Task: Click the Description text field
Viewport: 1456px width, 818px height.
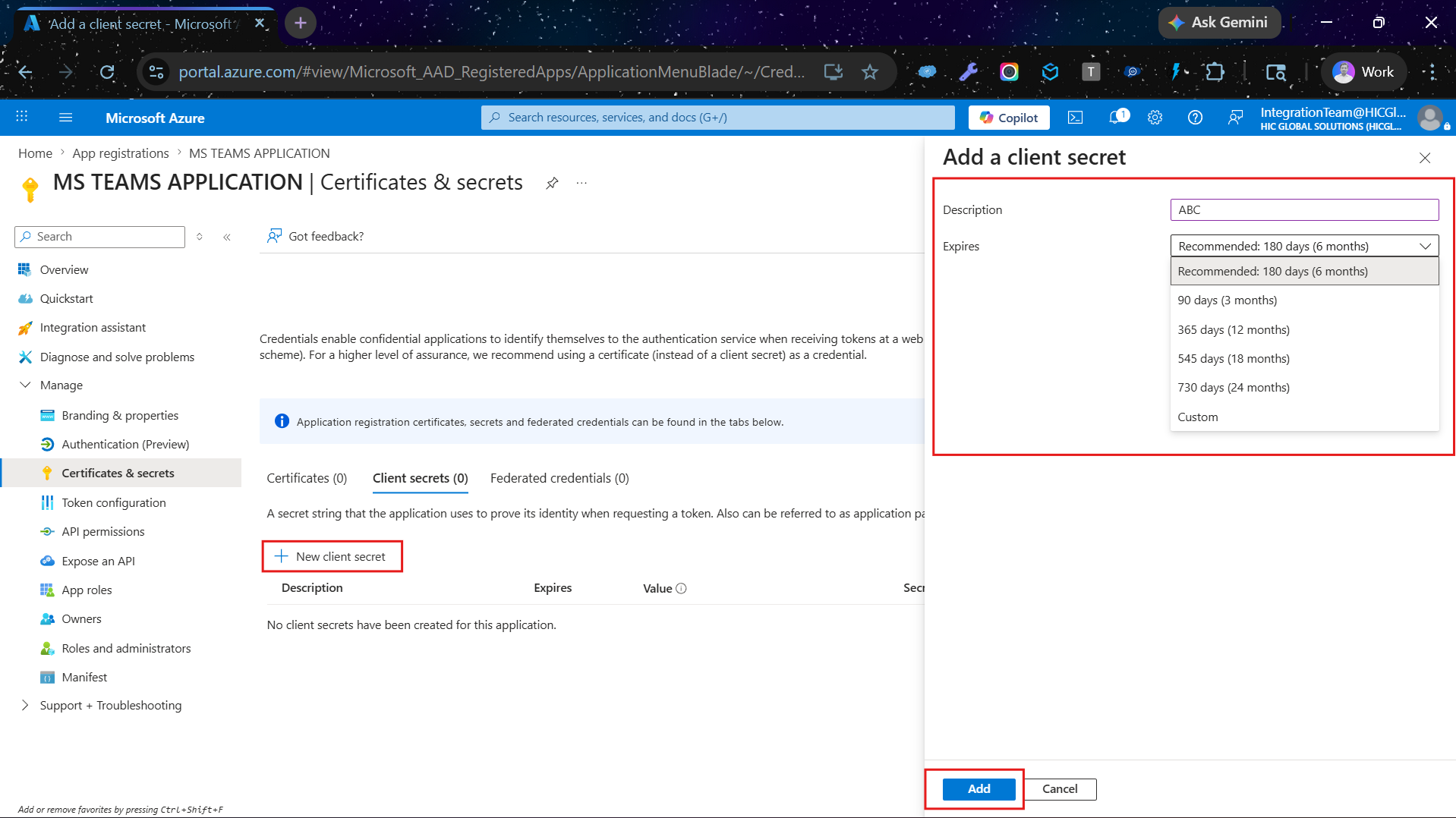Action: 1304,209
